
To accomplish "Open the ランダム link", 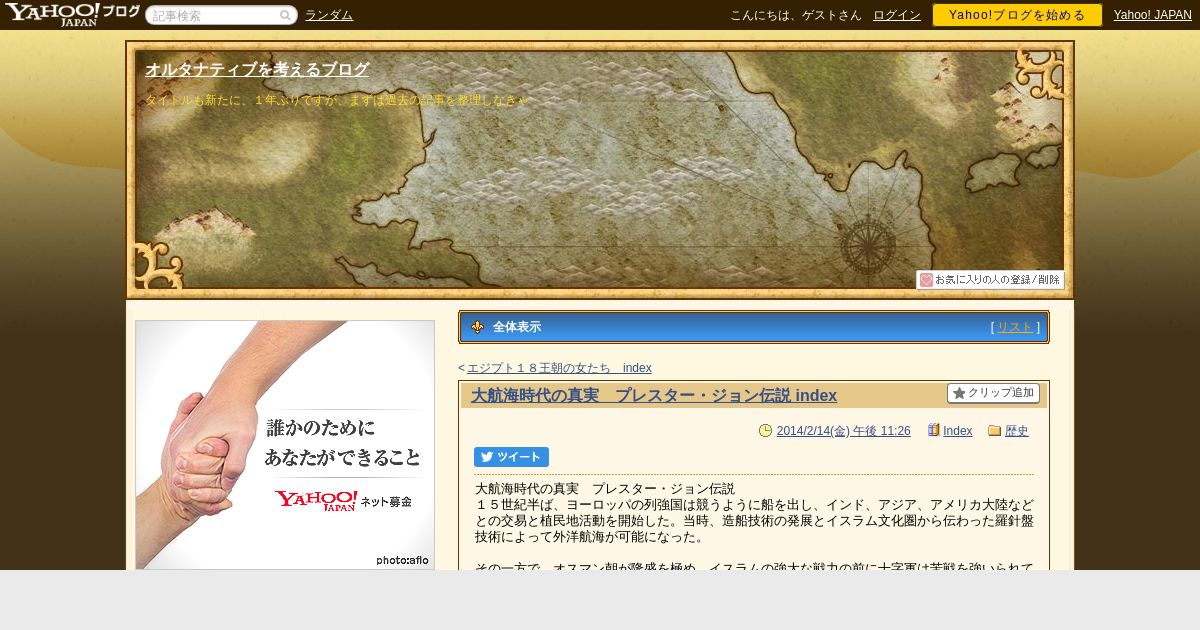I will pos(329,15).
